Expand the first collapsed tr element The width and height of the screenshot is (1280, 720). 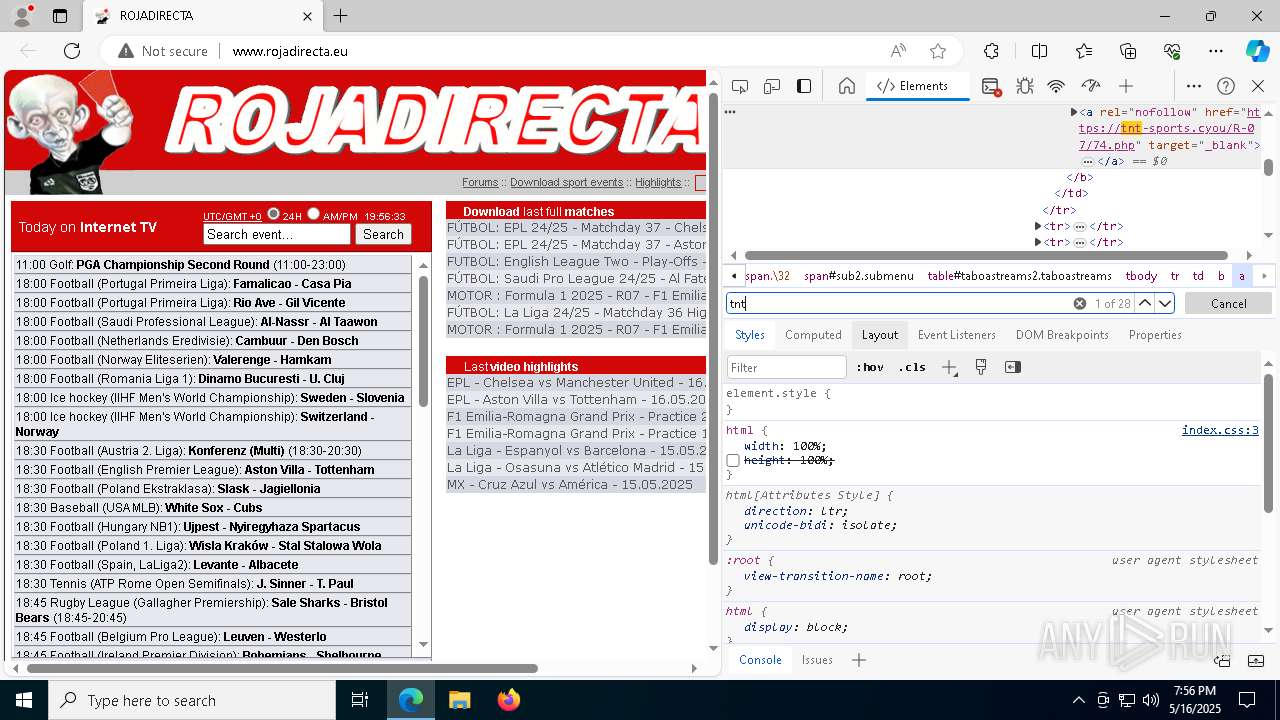pos(1038,226)
